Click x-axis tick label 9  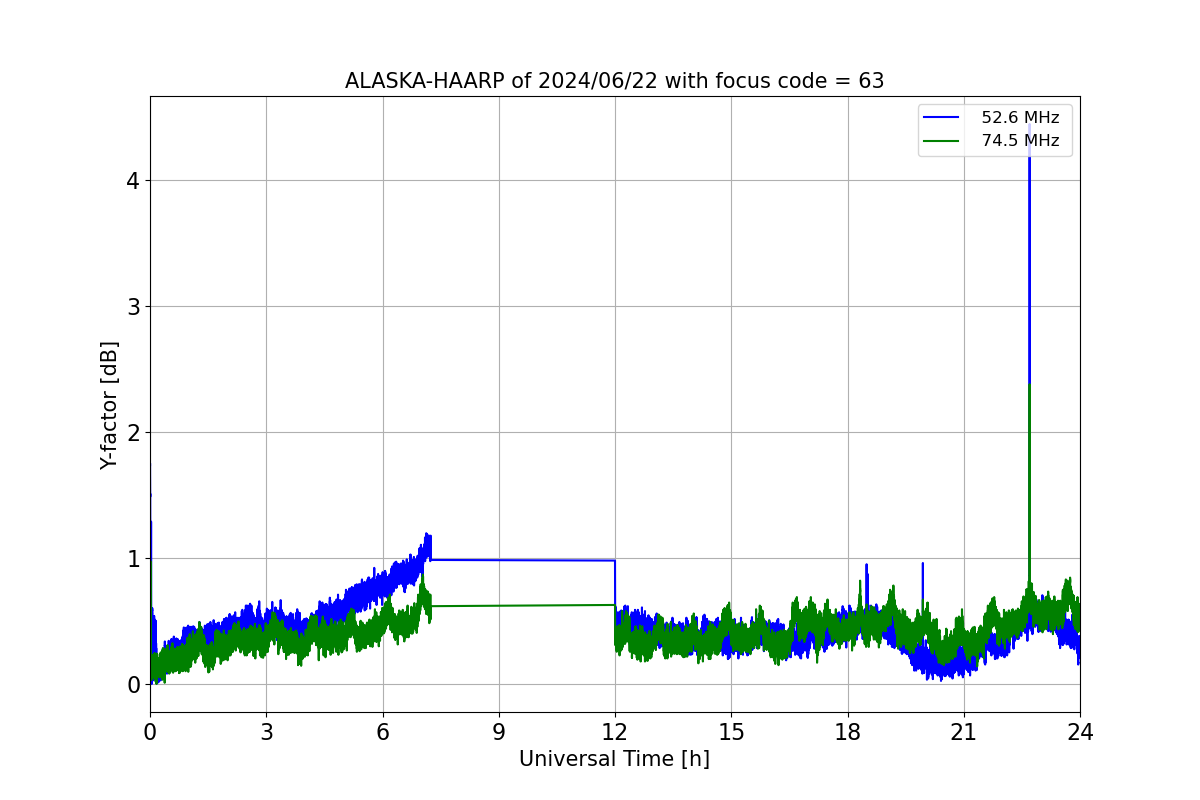tap(499, 732)
